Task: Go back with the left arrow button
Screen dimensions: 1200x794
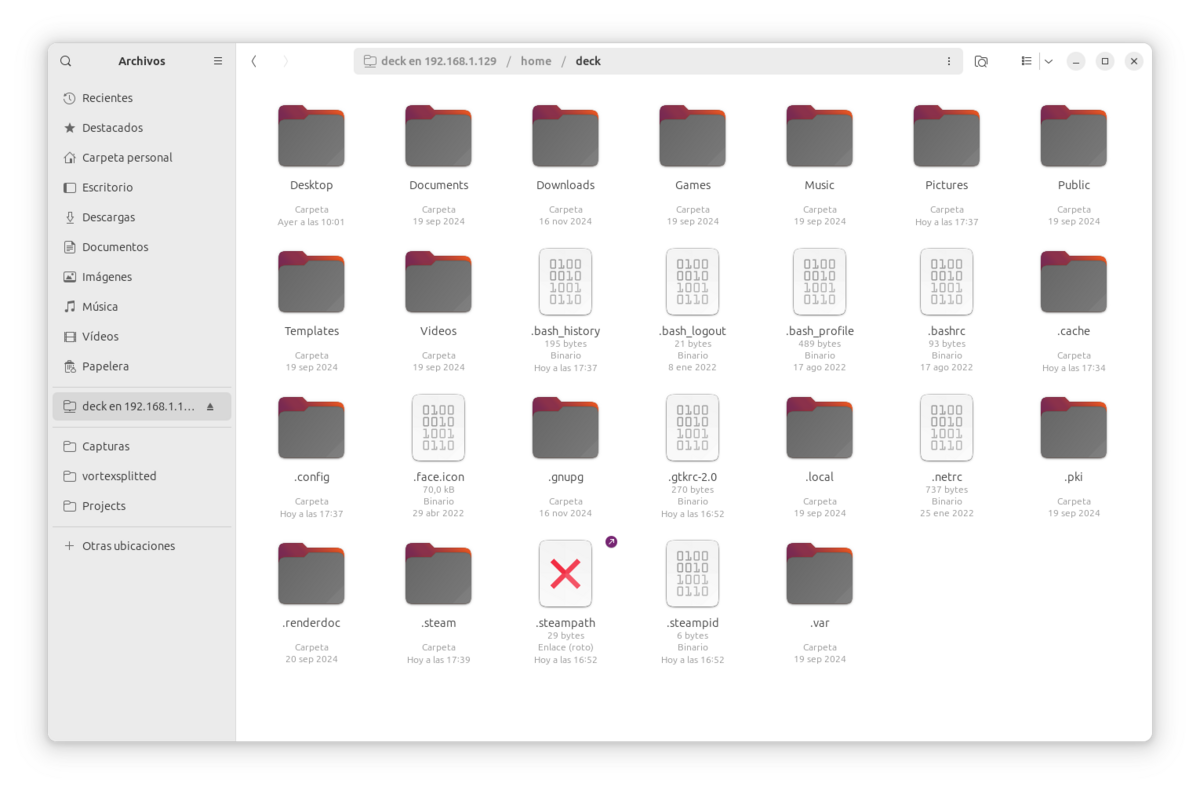Action: (x=254, y=61)
